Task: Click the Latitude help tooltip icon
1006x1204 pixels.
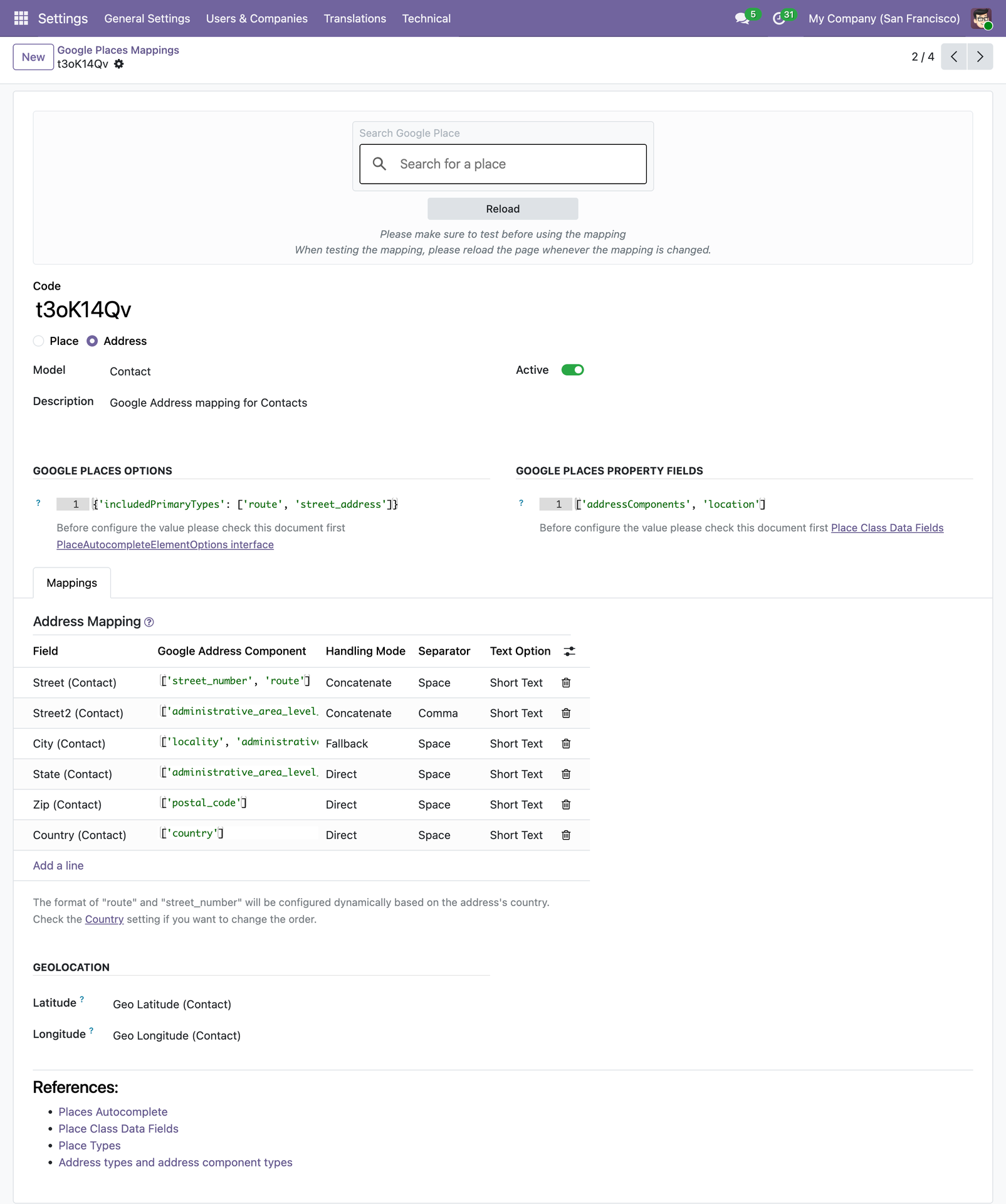Action: tap(82, 999)
